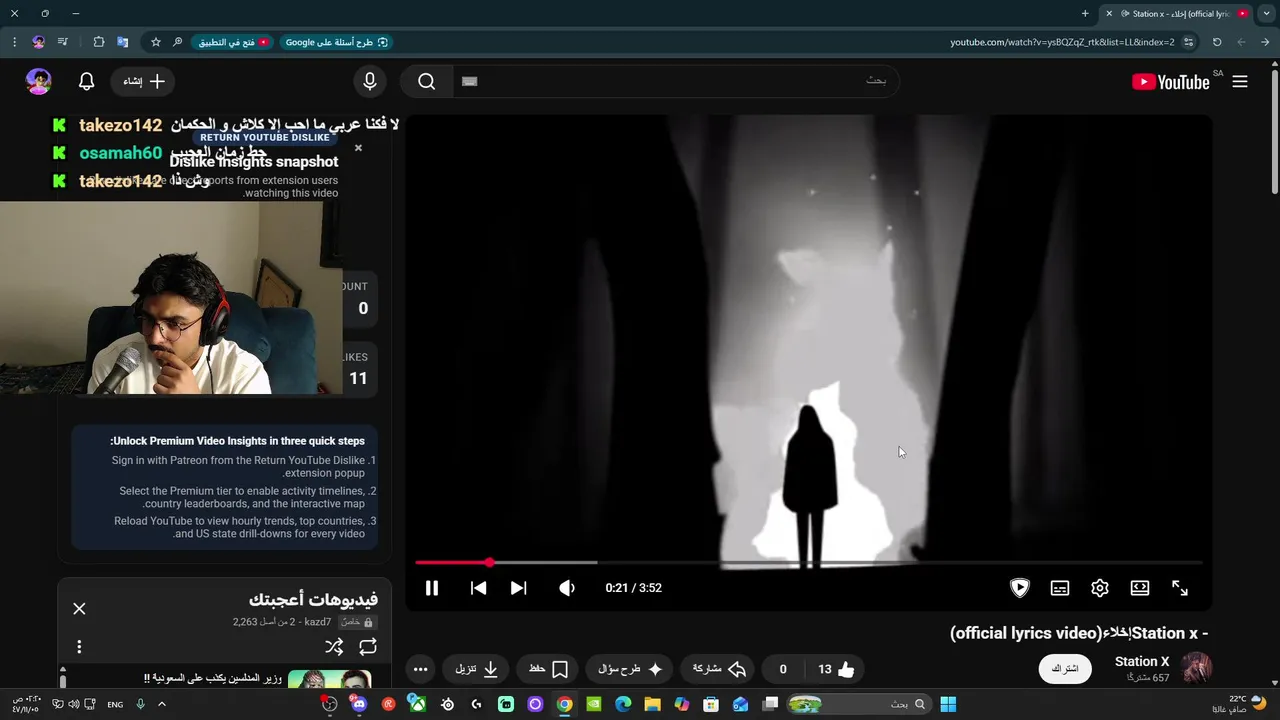Viewport: 1280px width, 720px height.
Task: Skip to next video in playlist
Action: 518,588
